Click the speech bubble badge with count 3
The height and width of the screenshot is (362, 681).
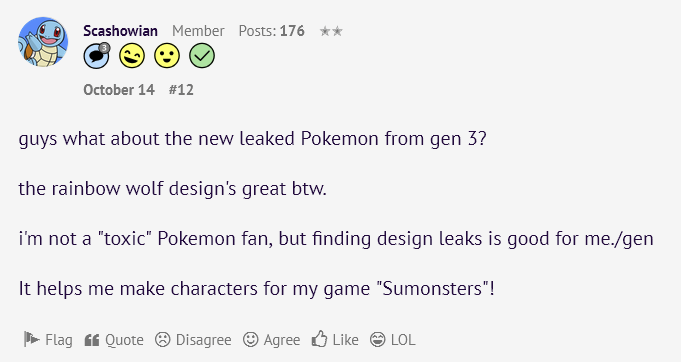coord(96,56)
